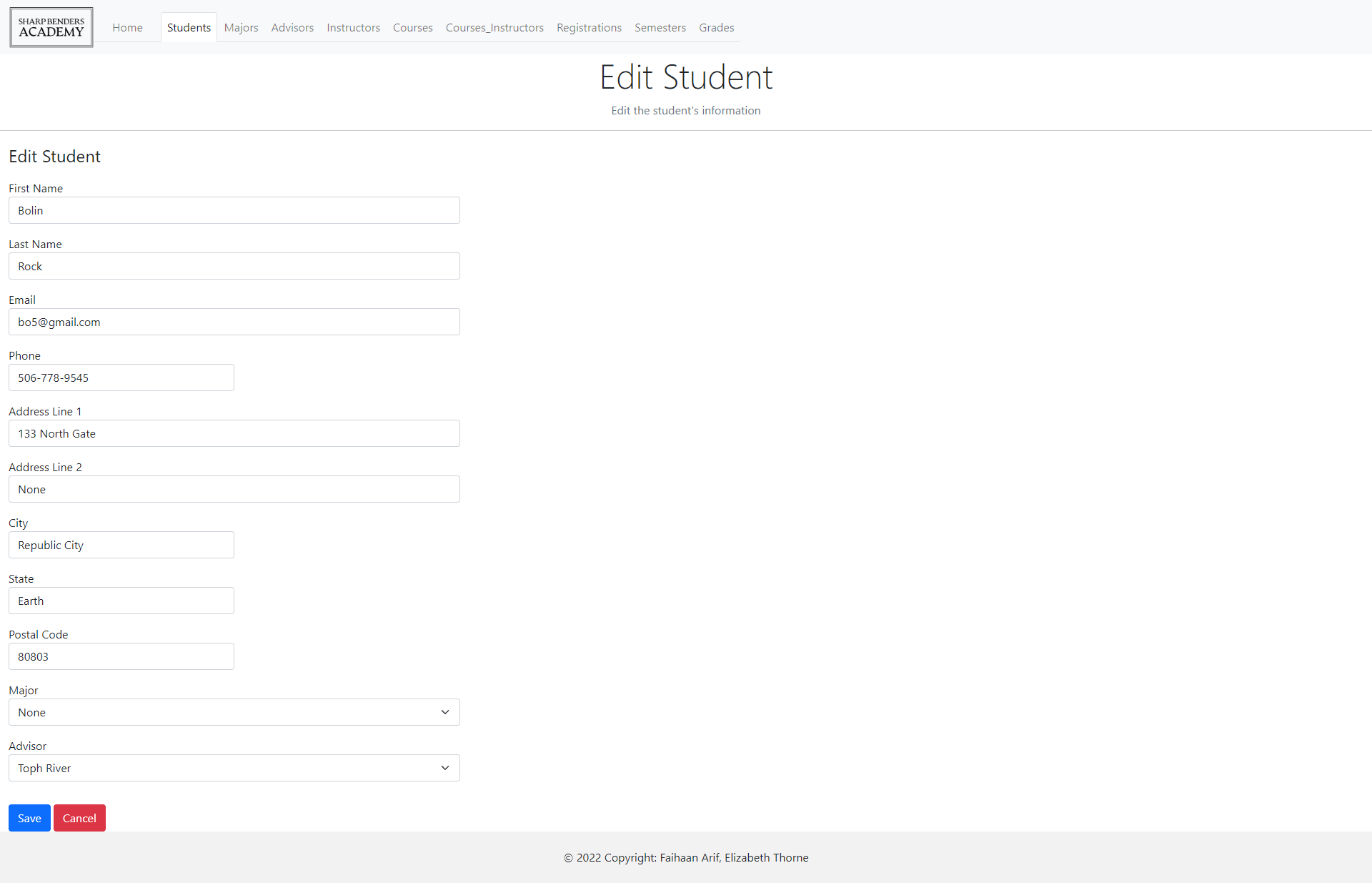Navigate to the Courses tab
Screen dimensions: 1372x883
(413, 27)
